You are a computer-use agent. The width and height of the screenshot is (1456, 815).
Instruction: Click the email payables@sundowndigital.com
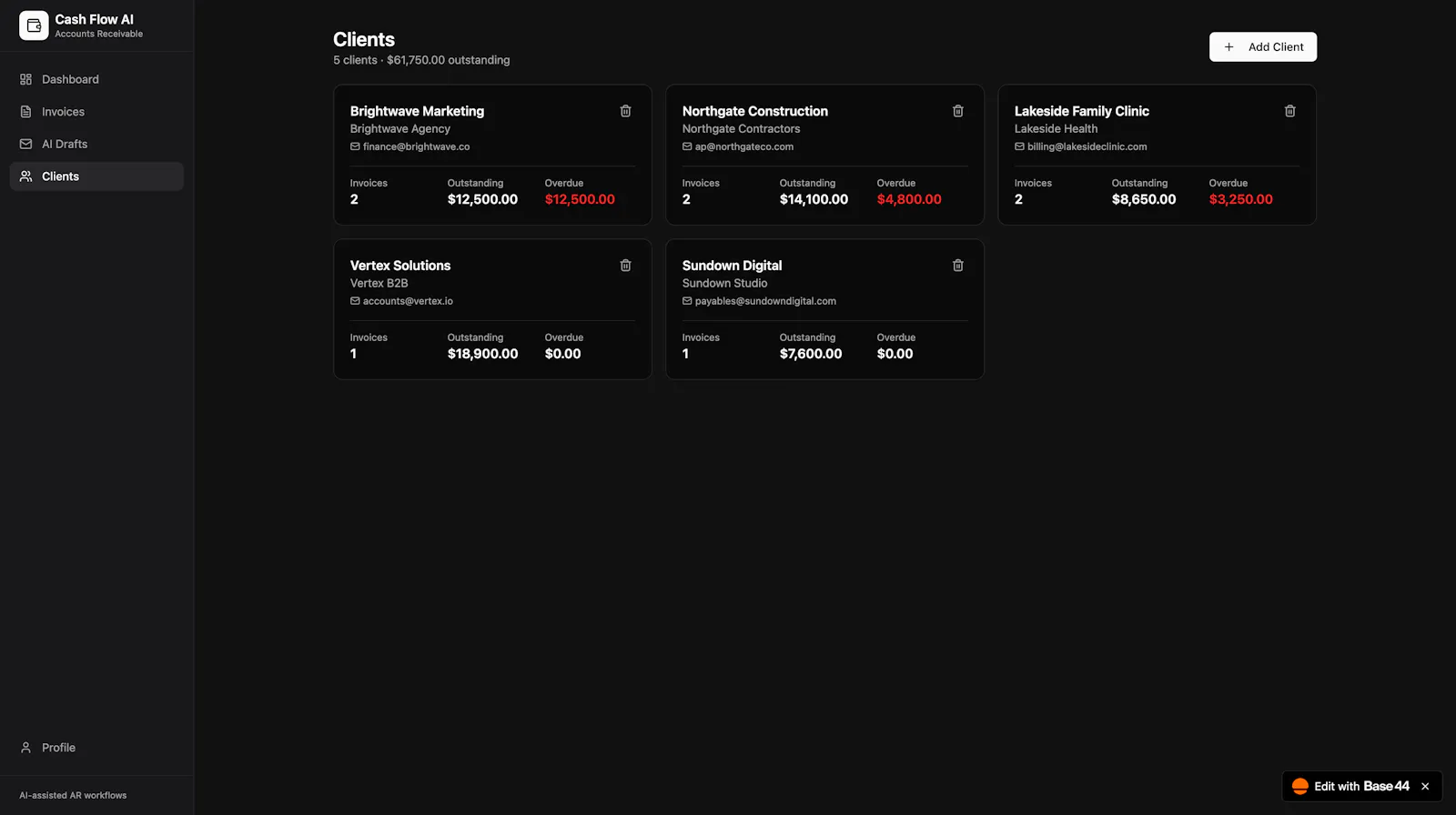click(x=765, y=301)
